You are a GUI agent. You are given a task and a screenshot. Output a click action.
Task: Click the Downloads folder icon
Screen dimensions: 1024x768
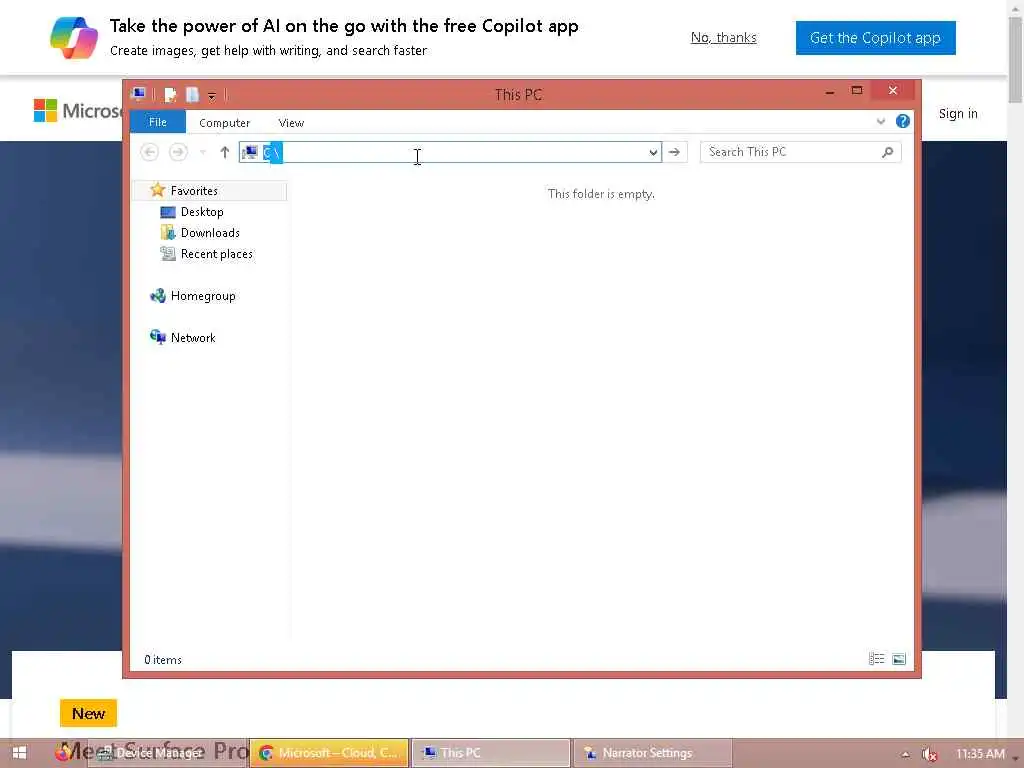click(x=168, y=232)
